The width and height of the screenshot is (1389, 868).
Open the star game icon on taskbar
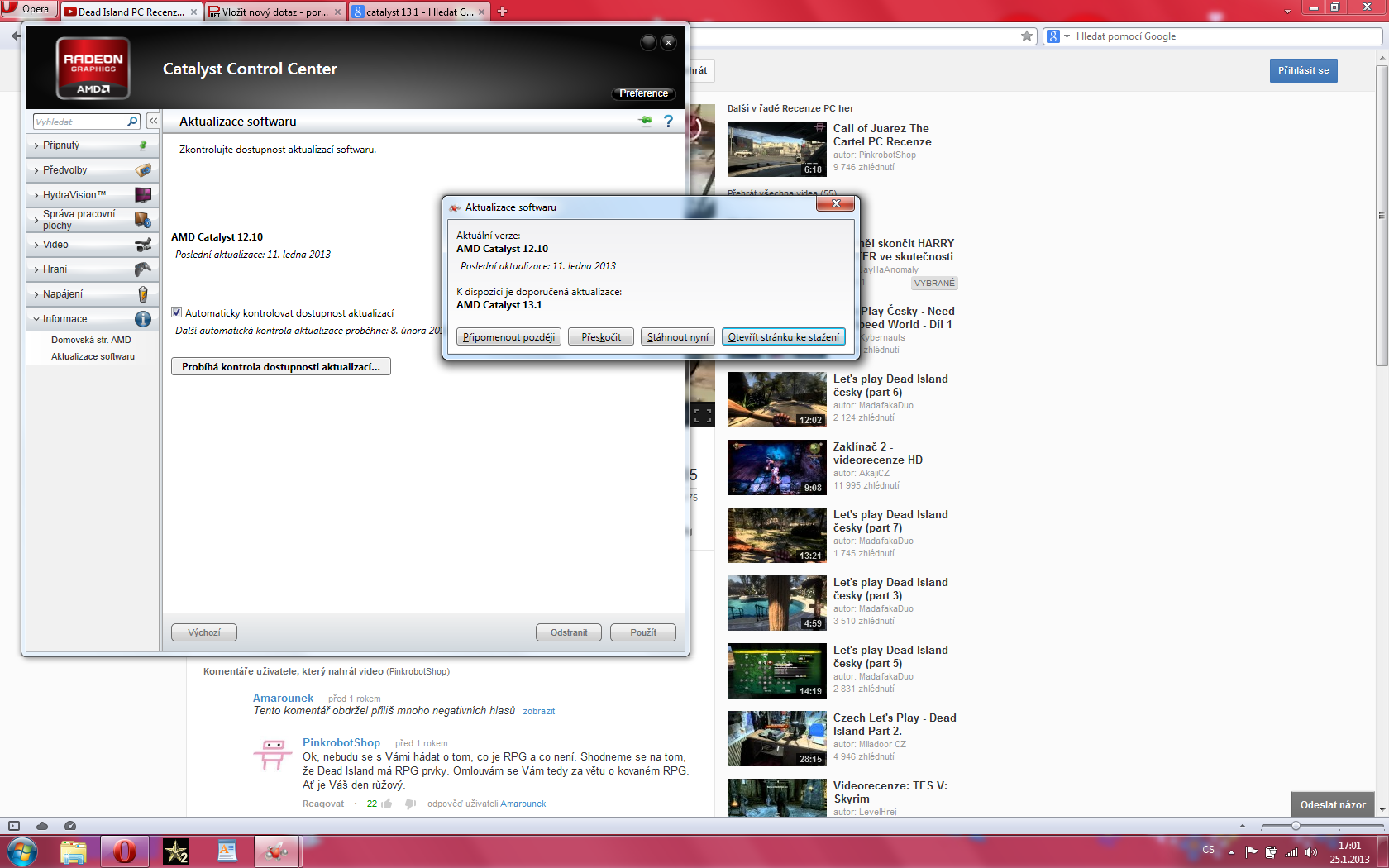176,851
